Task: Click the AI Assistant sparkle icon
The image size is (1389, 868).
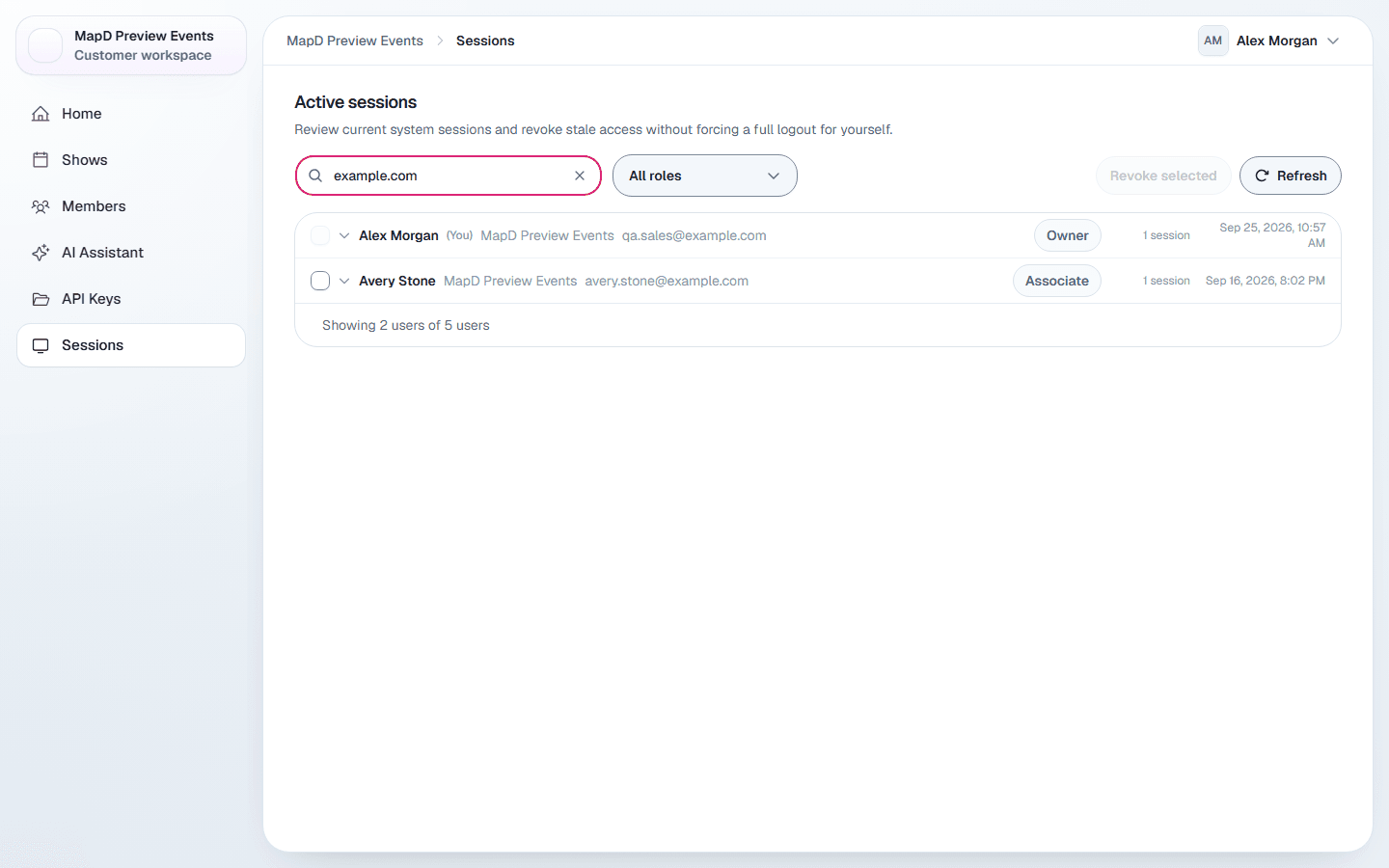Action: (x=41, y=253)
